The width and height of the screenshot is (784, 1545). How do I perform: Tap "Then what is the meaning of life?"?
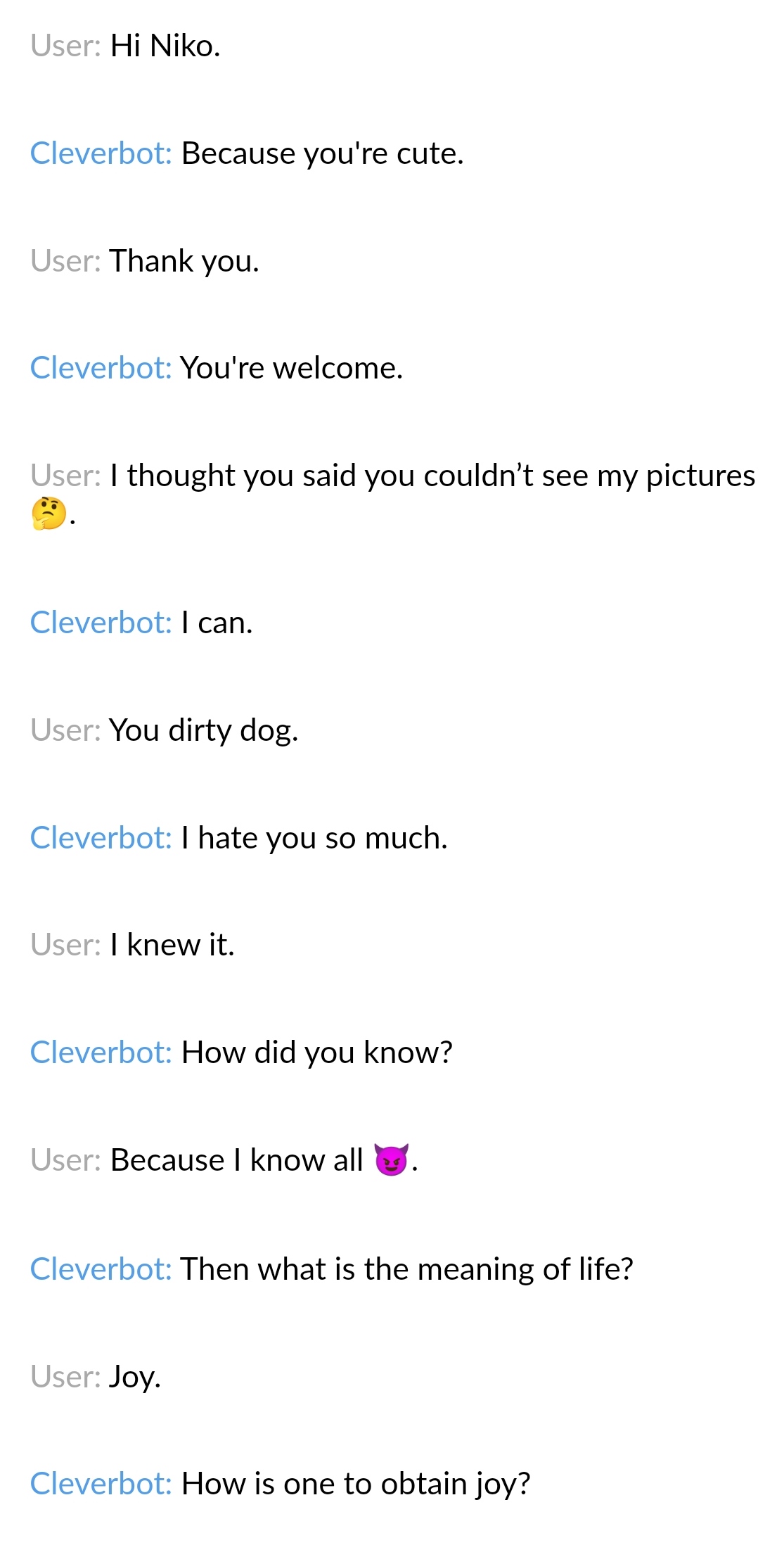(x=406, y=1270)
